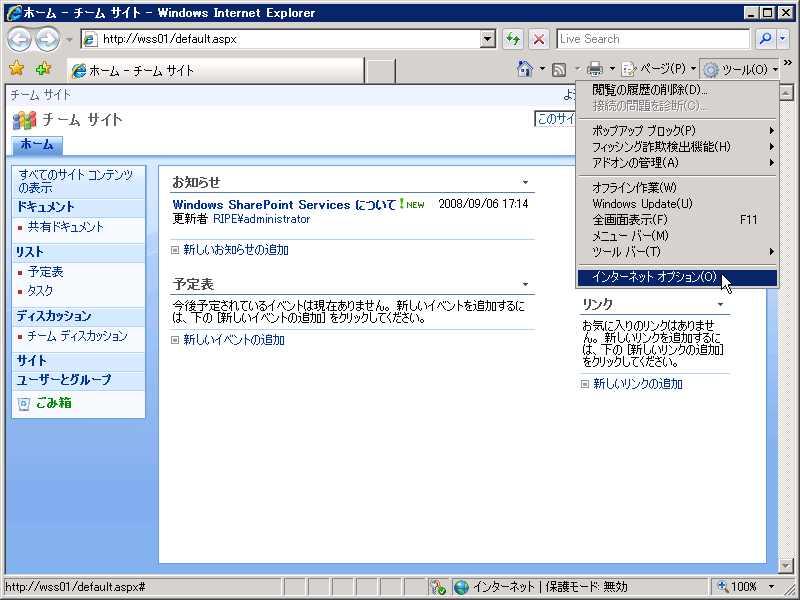Click the ドキュメント sidebar heading link
Image resolution: width=800 pixels, height=600 pixels.
pyautogui.click(x=45, y=207)
